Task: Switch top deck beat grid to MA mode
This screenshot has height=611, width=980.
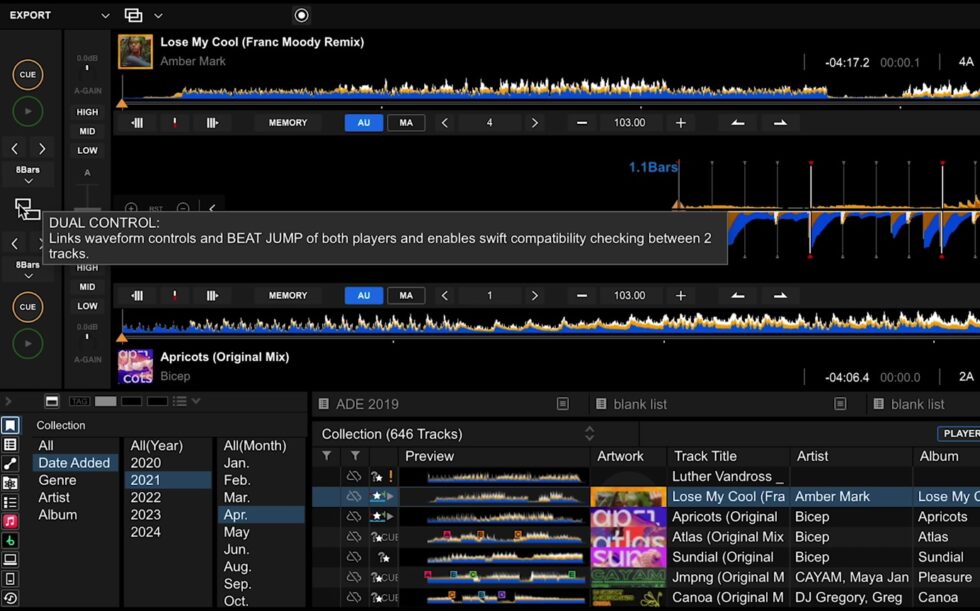Action: point(406,122)
